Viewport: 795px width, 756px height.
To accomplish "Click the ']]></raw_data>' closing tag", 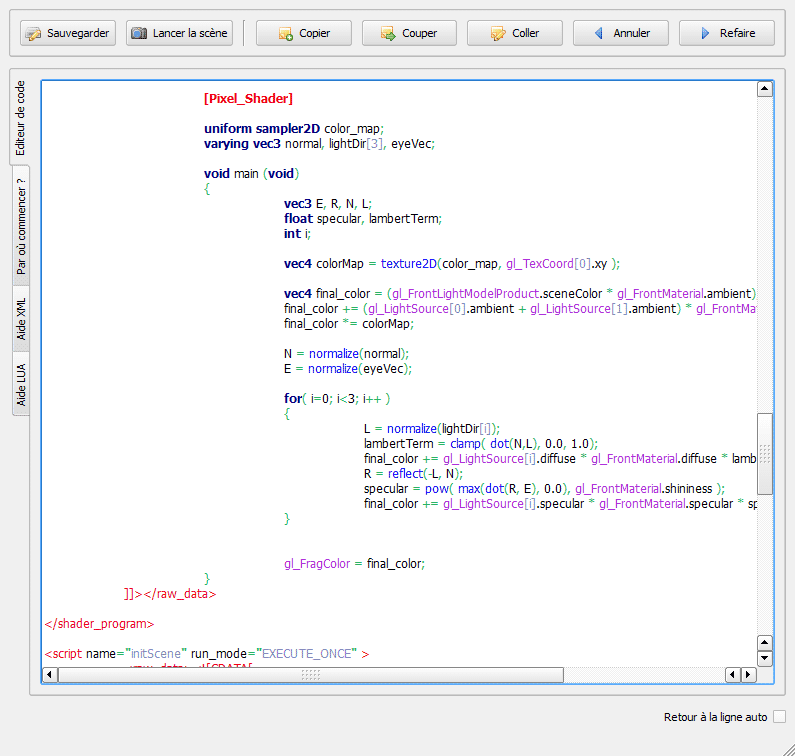I will 170,594.
